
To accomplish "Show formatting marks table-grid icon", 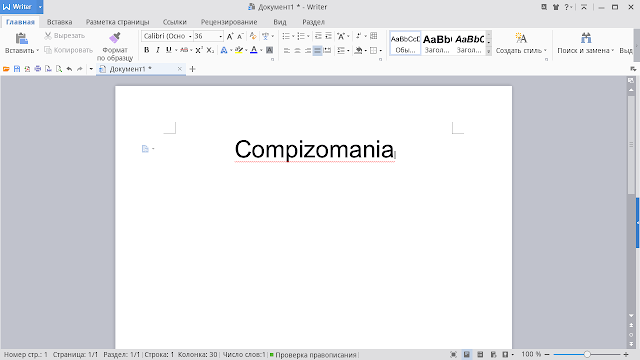I will (373, 36).
